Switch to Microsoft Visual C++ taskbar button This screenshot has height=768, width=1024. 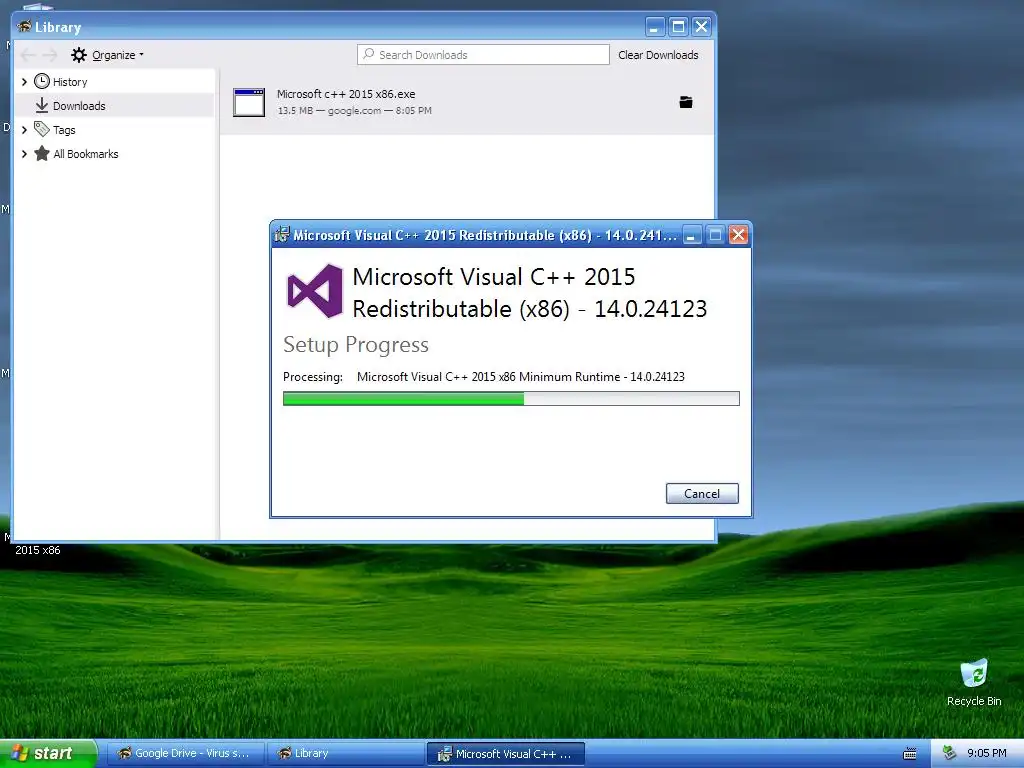(505, 754)
